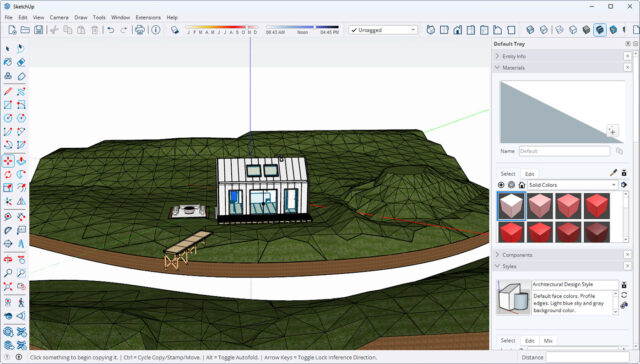Click the Create Material button
The image size is (640, 364).
coord(612,131)
